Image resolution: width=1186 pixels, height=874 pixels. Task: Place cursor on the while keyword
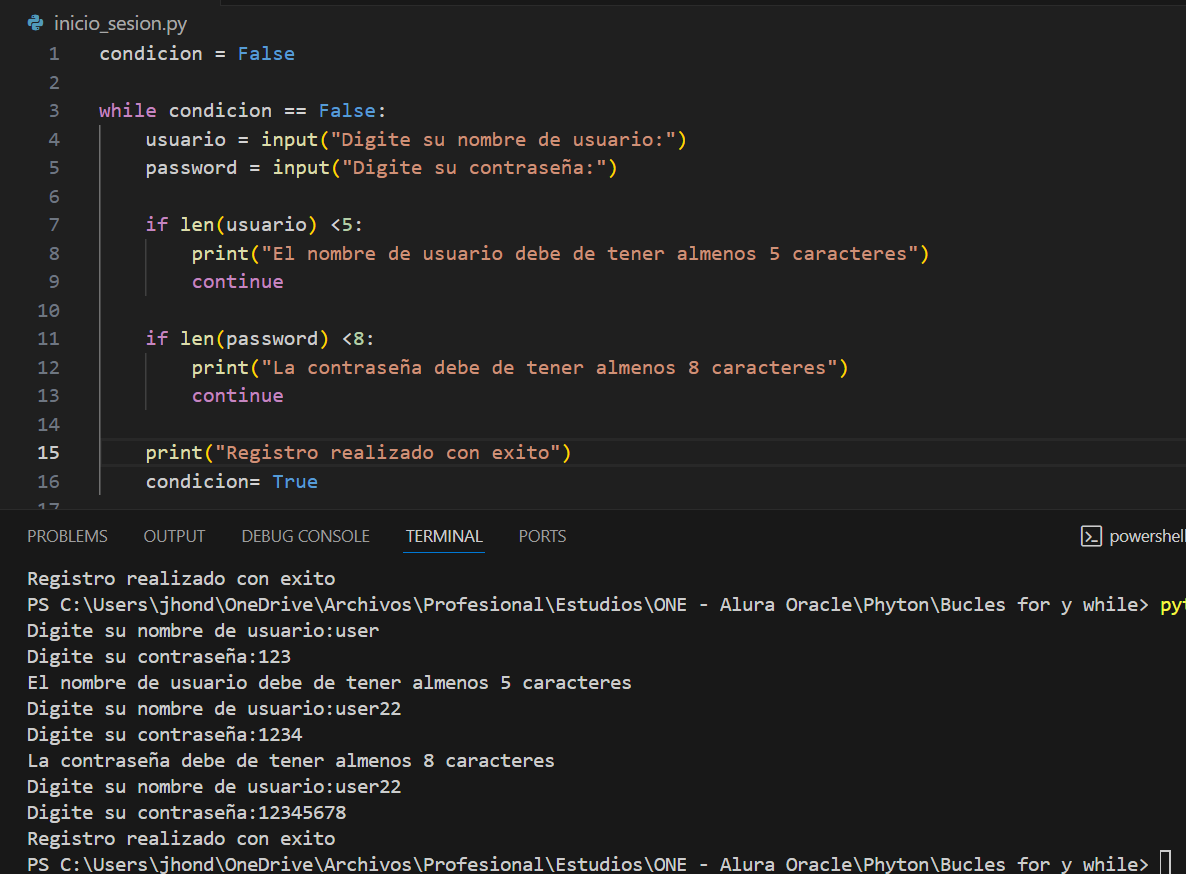tap(127, 111)
